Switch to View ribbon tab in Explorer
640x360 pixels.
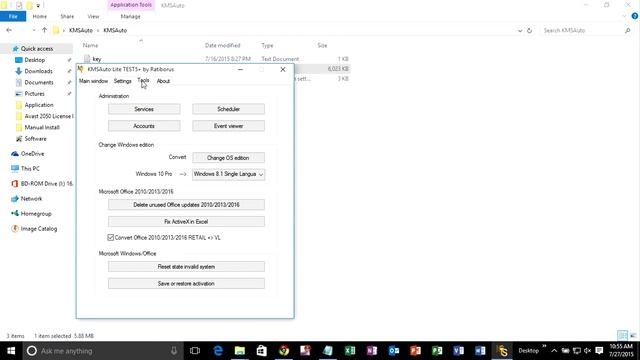(93, 16)
